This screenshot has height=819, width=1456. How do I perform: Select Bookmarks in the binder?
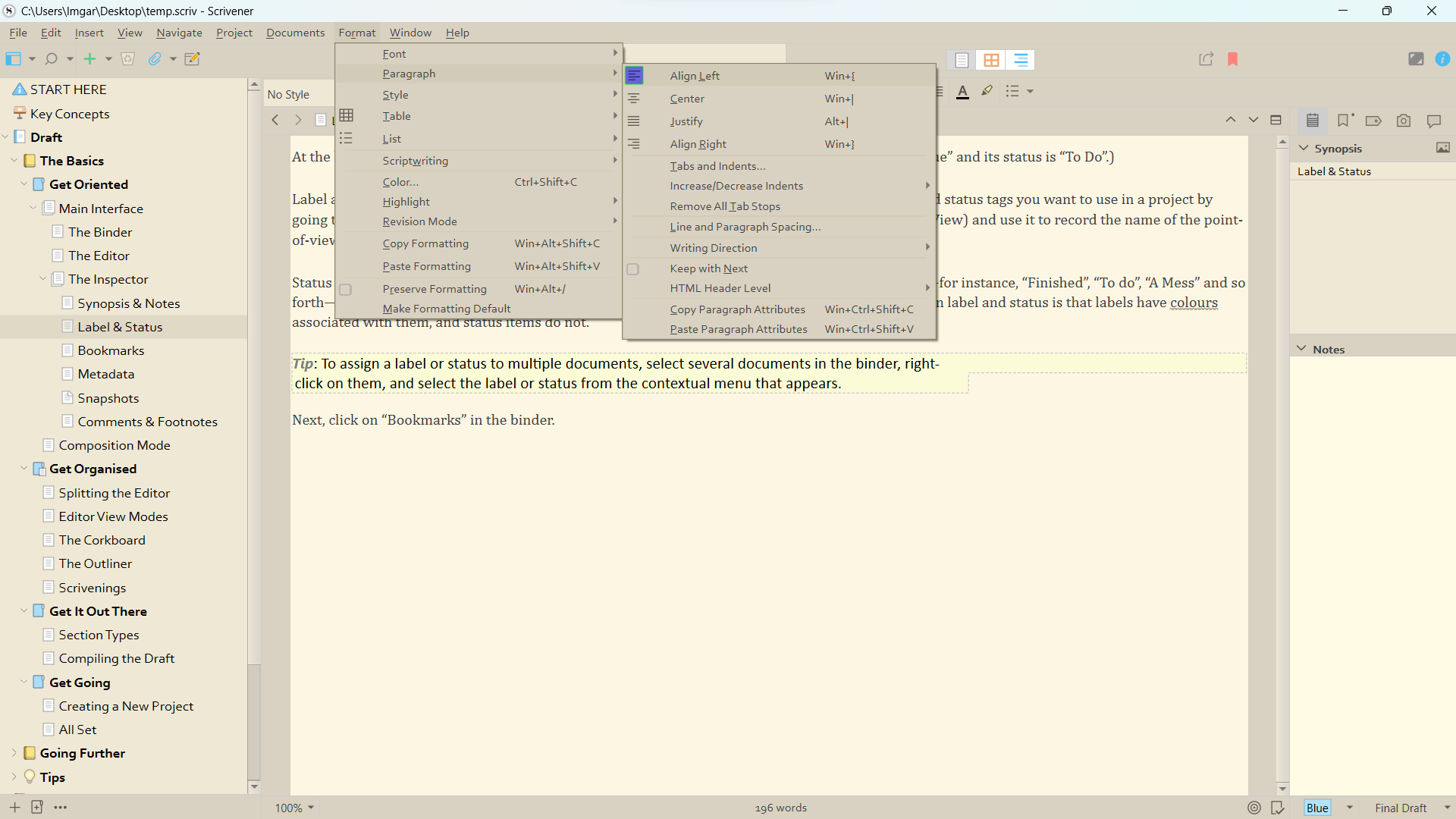(111, 350)
